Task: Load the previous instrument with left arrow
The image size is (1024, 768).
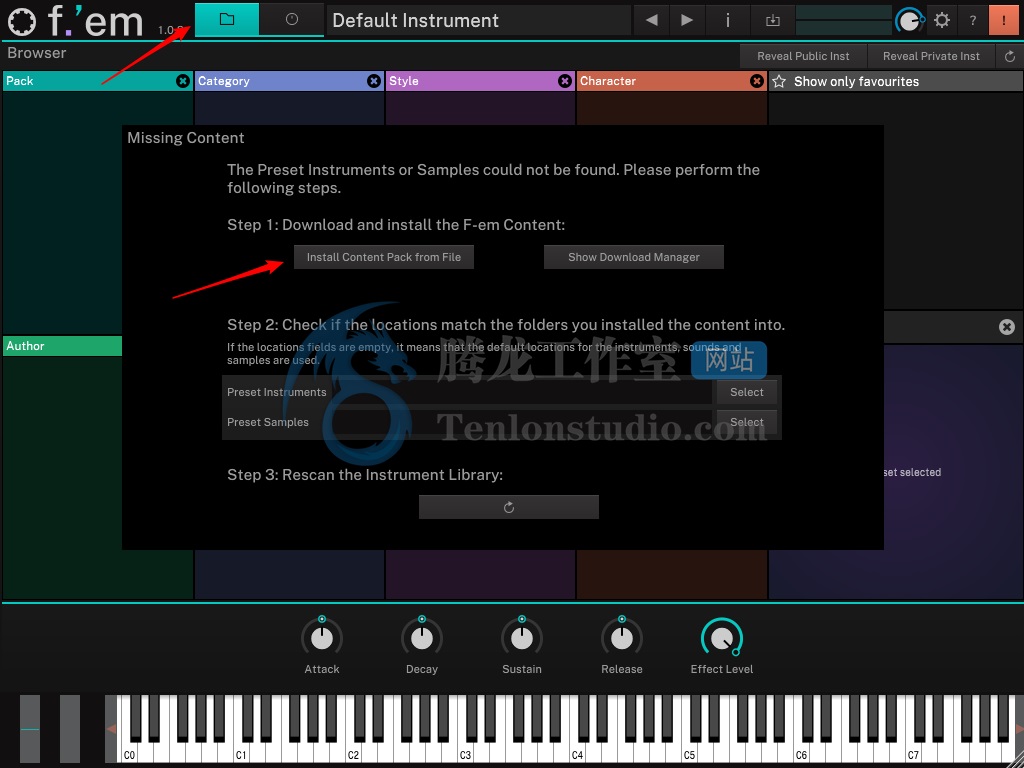Action: pyautogui.click(x=651, y=20)
